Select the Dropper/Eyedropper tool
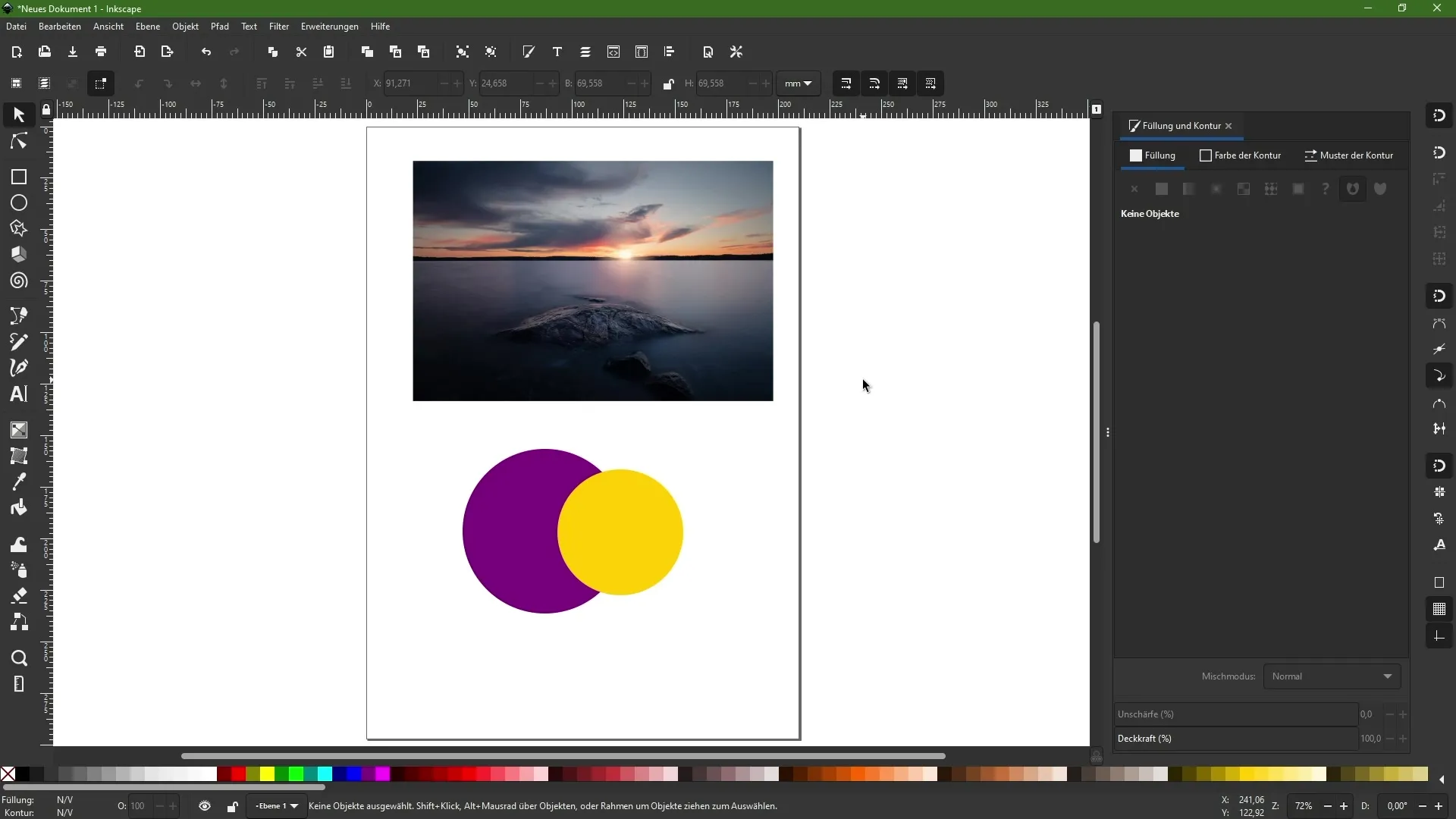Image resolution: width=1456 pixels, height=819 pixels. pos(18,483)
